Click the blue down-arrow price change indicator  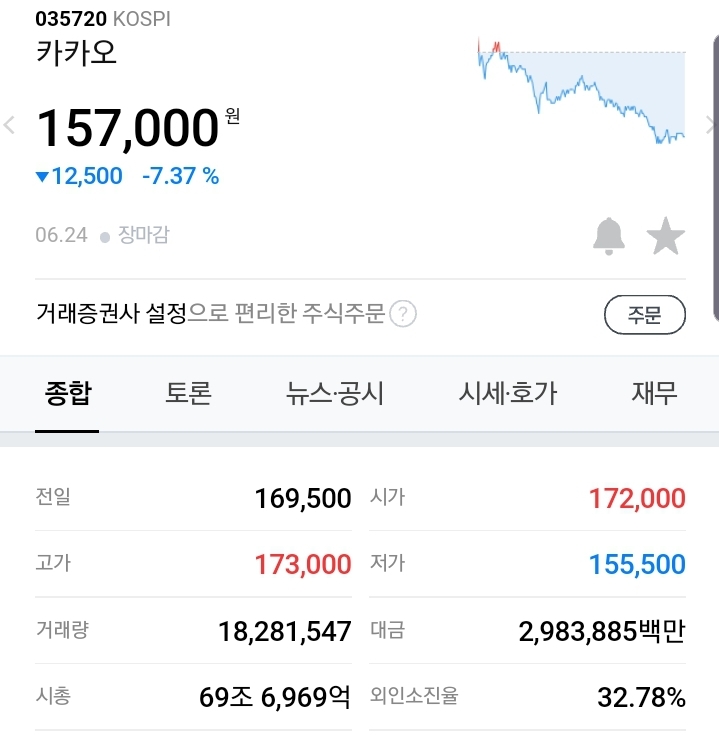point(42,177)
